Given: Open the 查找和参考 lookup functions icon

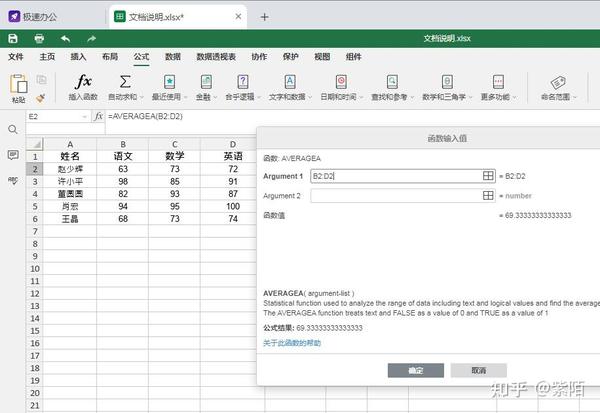Looking at the screenshot, I should point(392,82).
